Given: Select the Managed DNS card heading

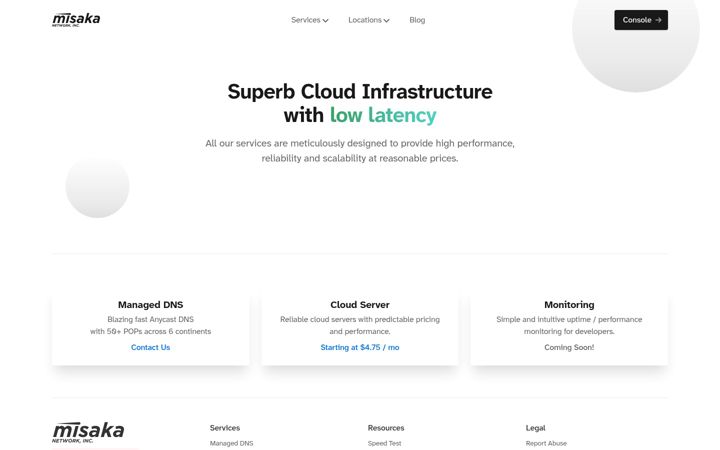Looking at the screenshot, I should point(151,305).
